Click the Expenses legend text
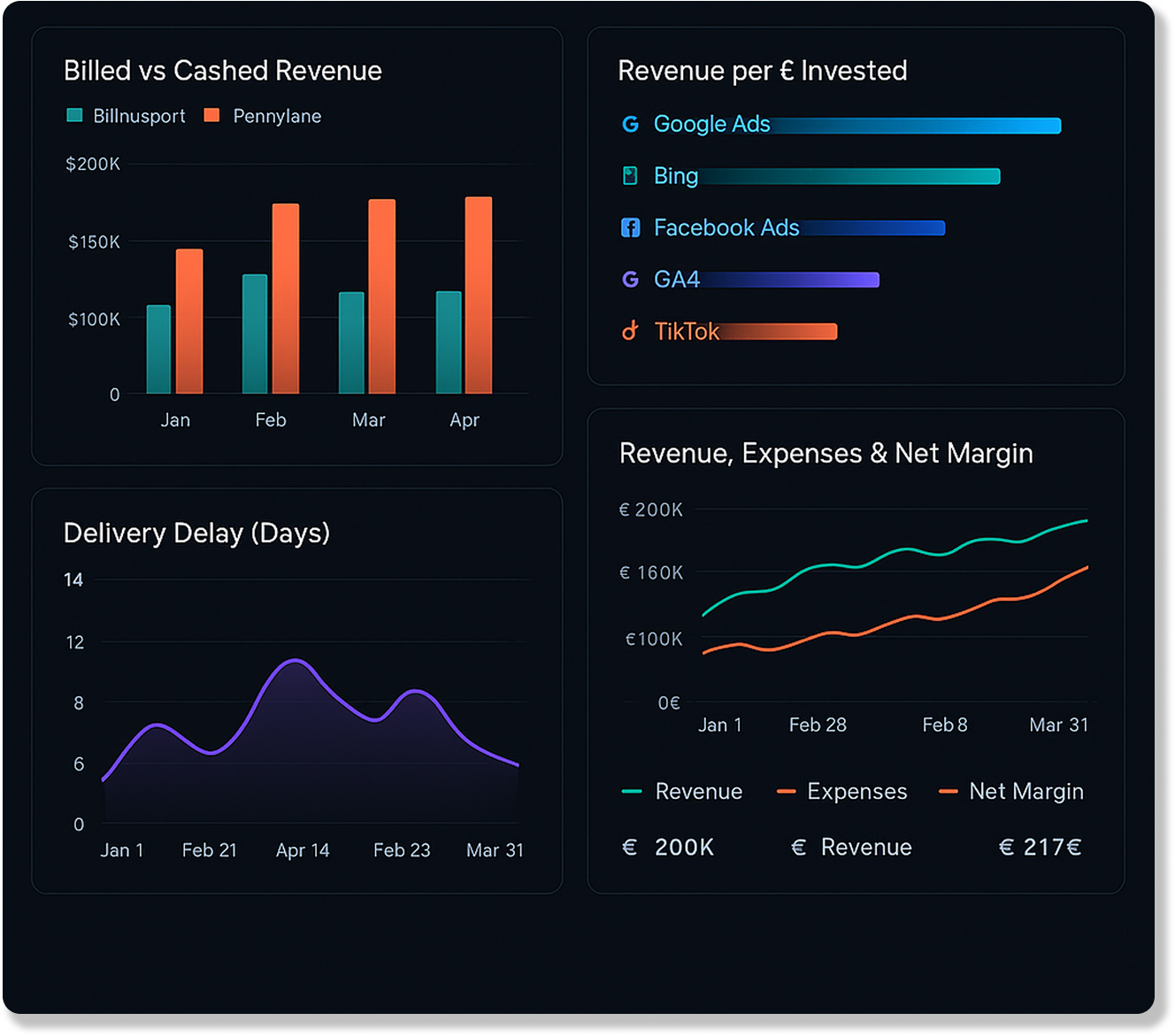 coord(857,792)
